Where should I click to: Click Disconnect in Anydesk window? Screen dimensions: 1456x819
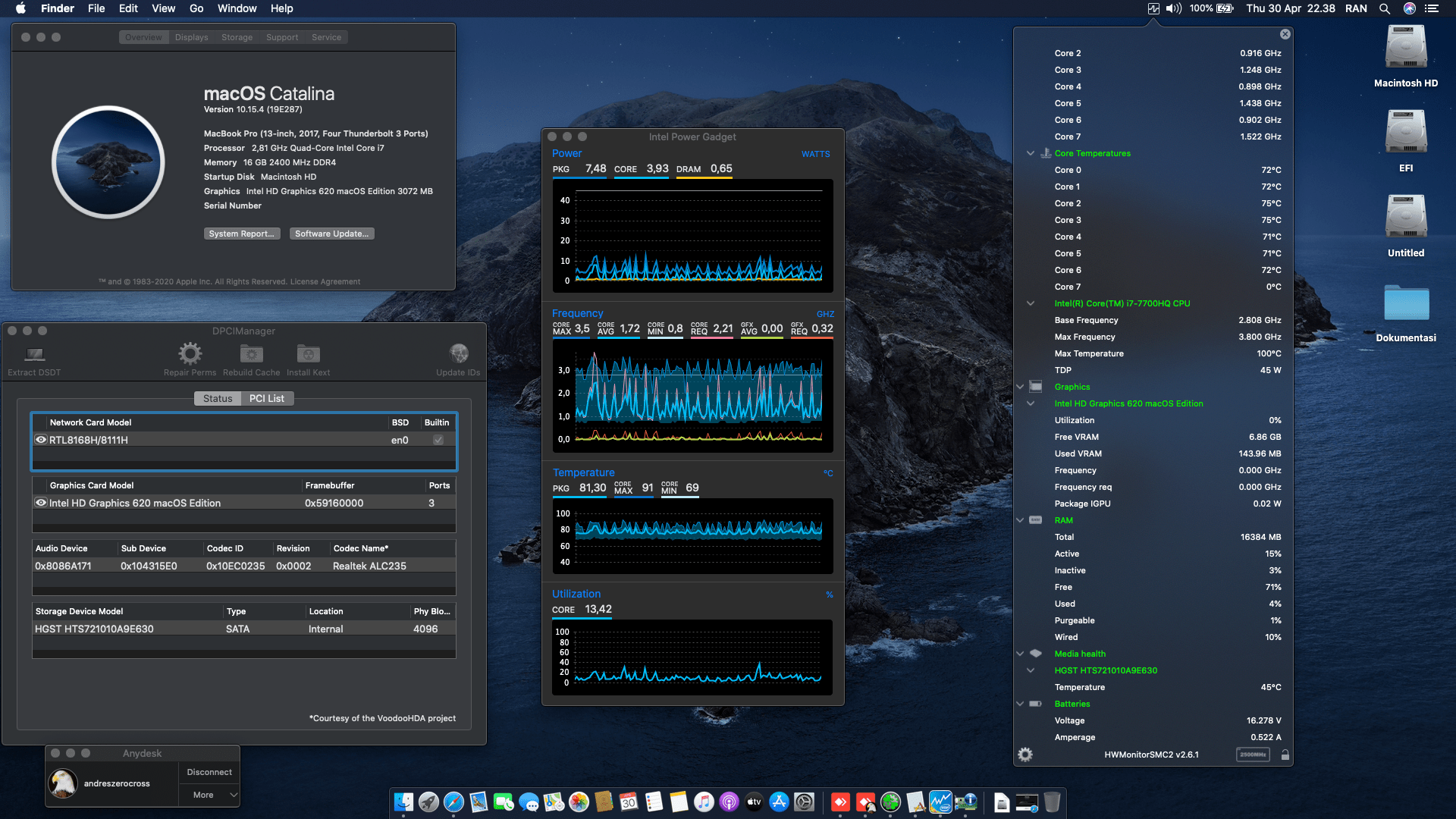(x=209, y=772)
